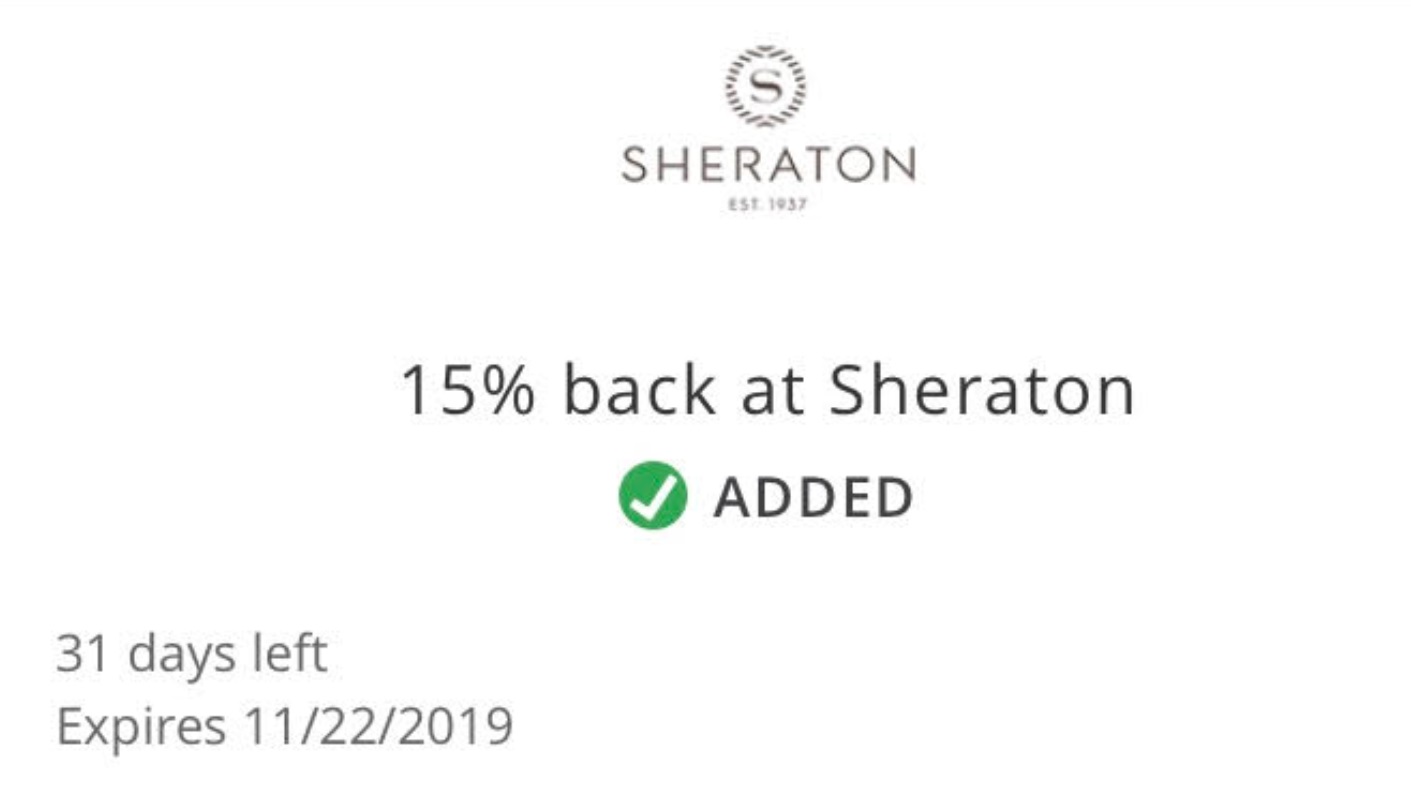
Task: Toggle the ADDED offer status
Action: (x=766, y=495)
